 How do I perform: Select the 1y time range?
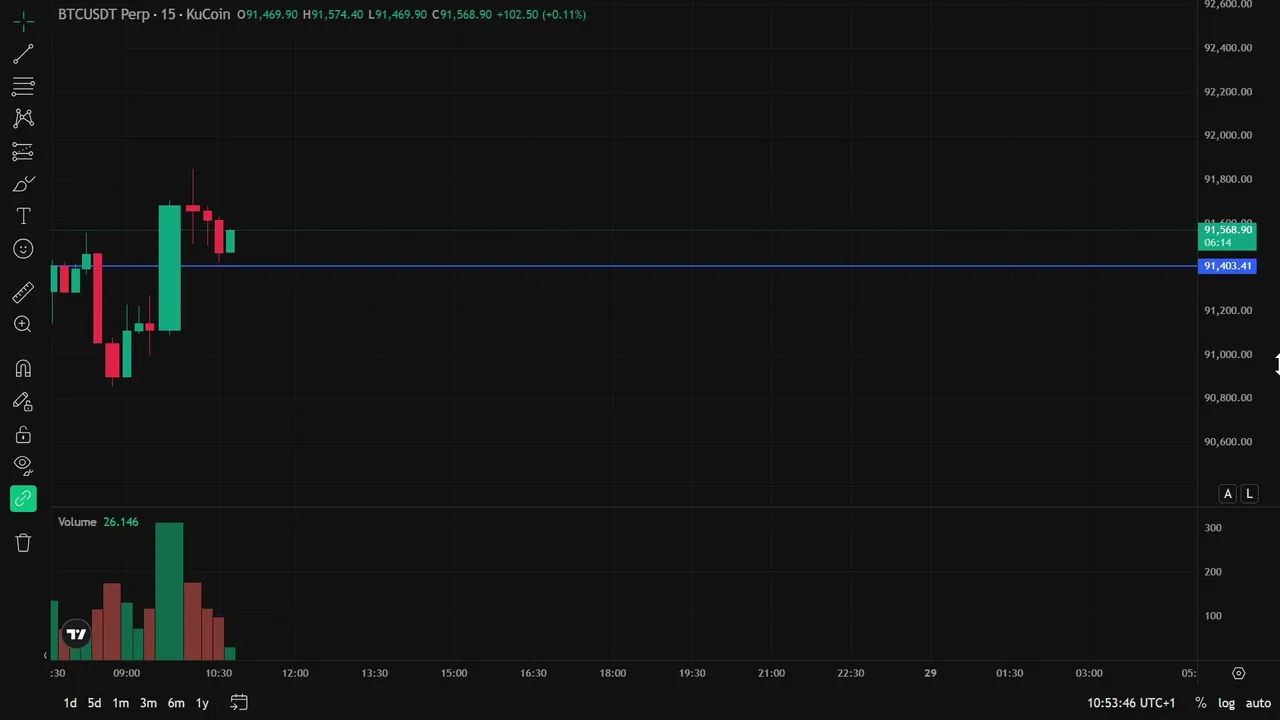click(202, 703)
